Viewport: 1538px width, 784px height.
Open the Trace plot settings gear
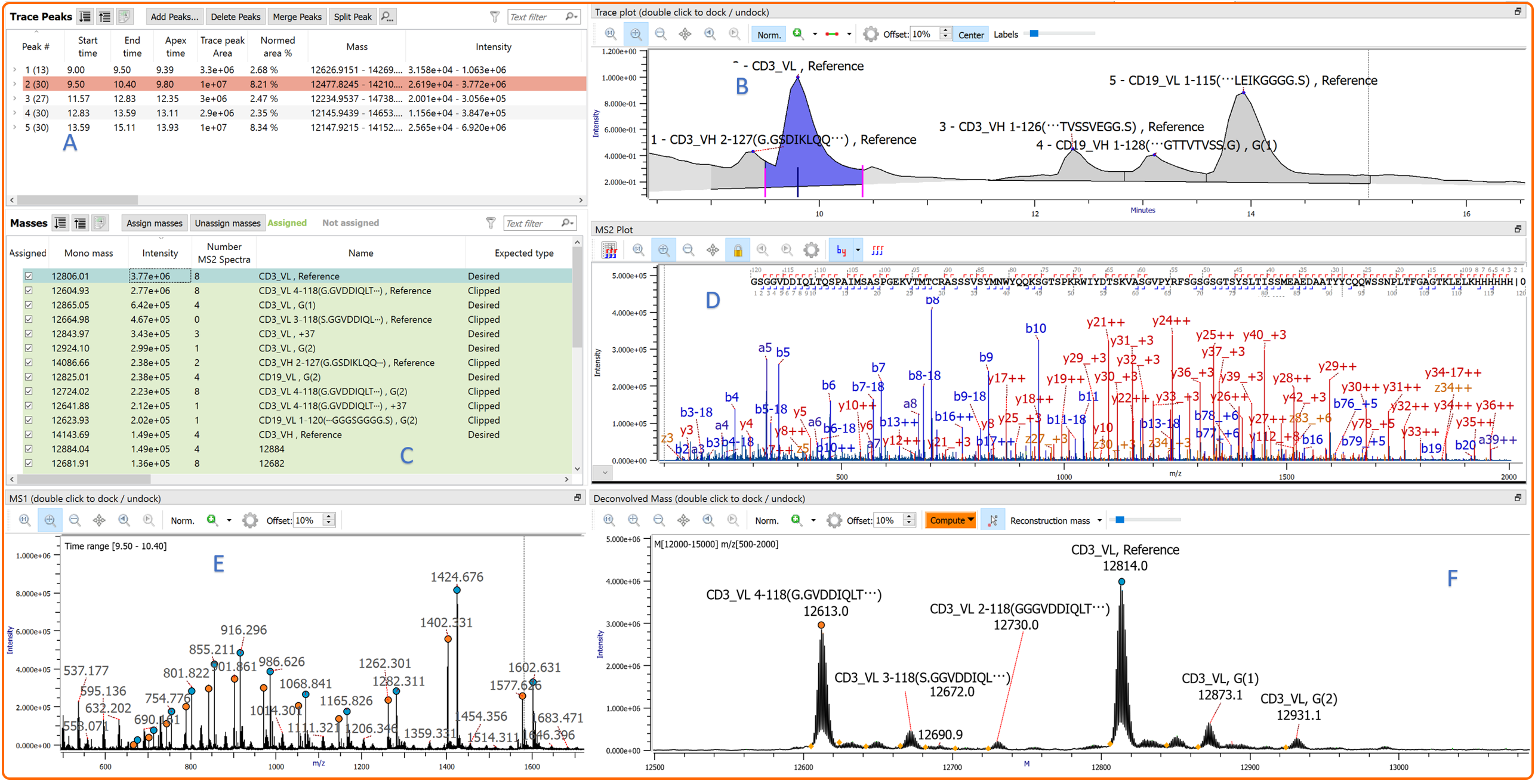[x=871, y=34]
